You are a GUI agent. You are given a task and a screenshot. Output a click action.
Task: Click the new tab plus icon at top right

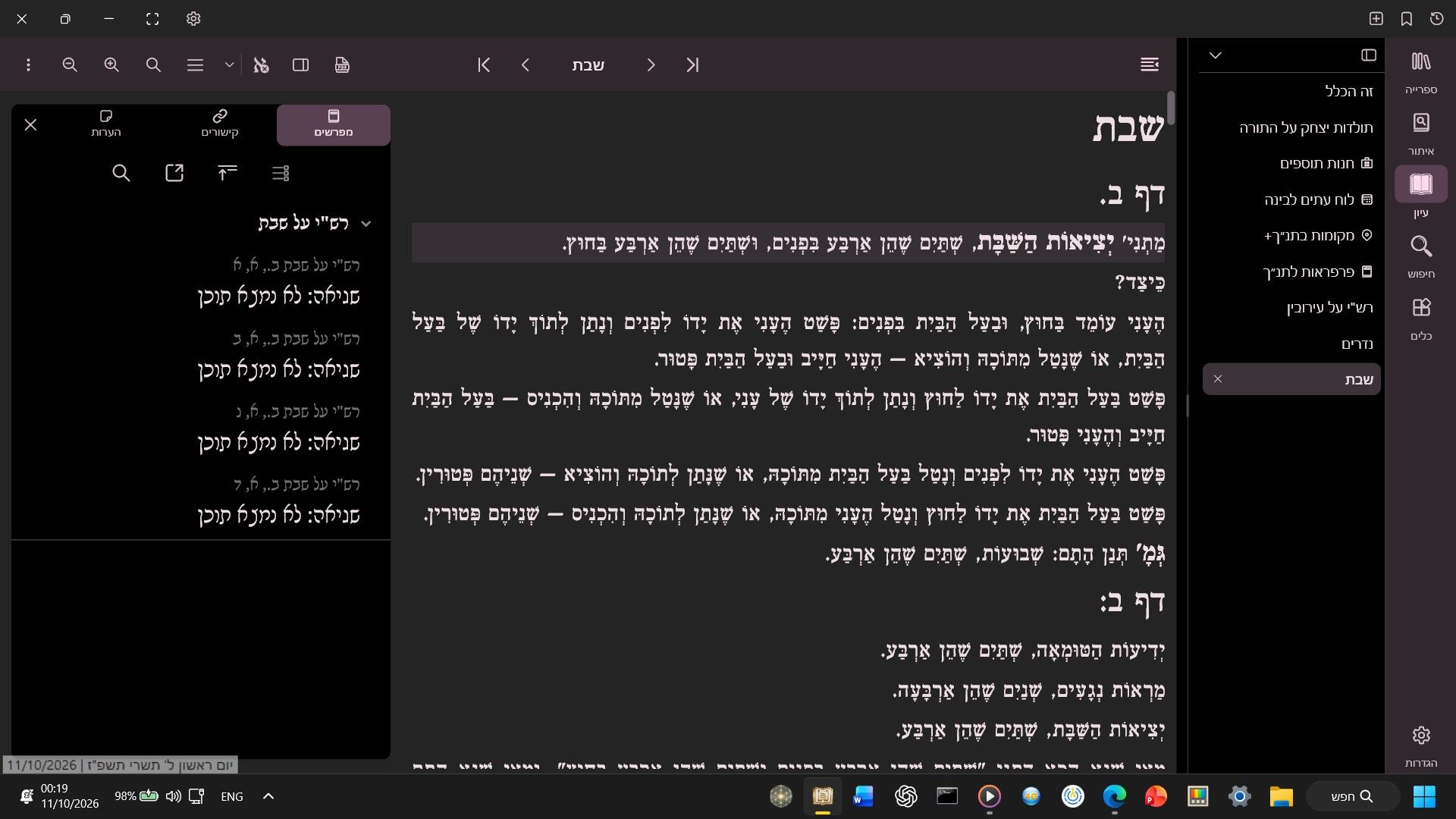(1376, 19)
